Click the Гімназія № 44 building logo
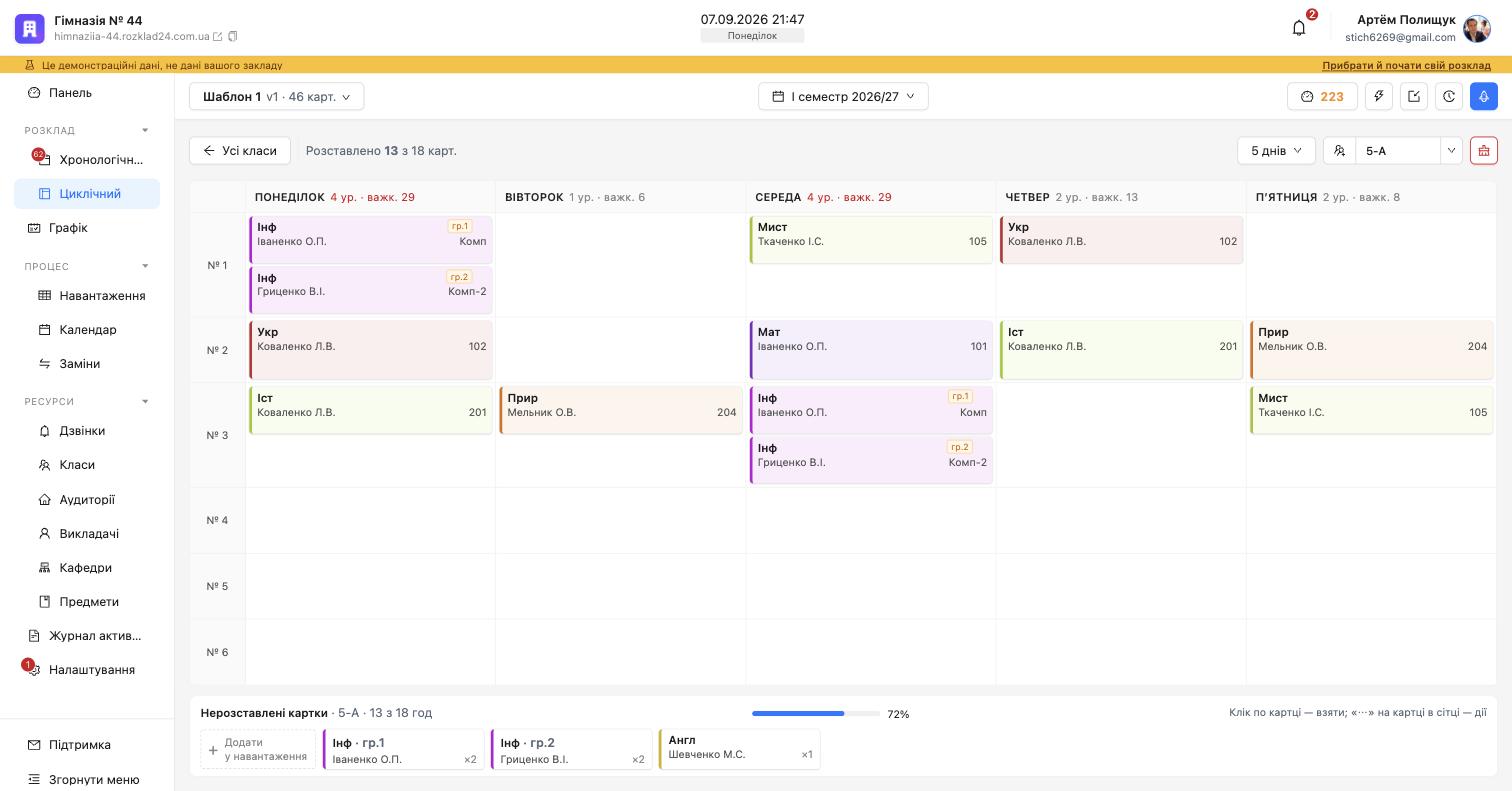The width and height of the screenshot is (1512, 791). pos(30,29)
